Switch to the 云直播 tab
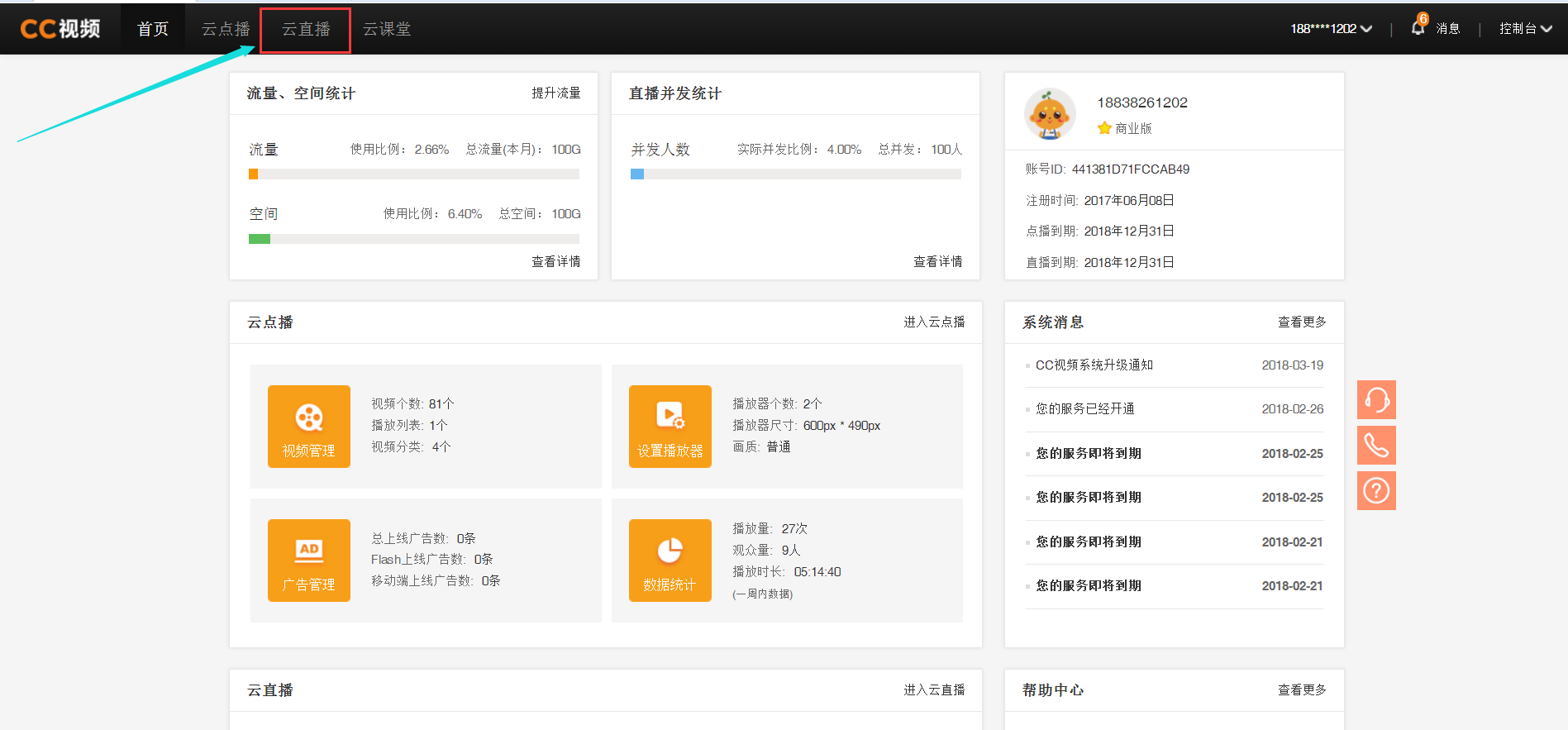Viewport: 1568px width, 730px height. pyautogui.click(x=306, y=30)
